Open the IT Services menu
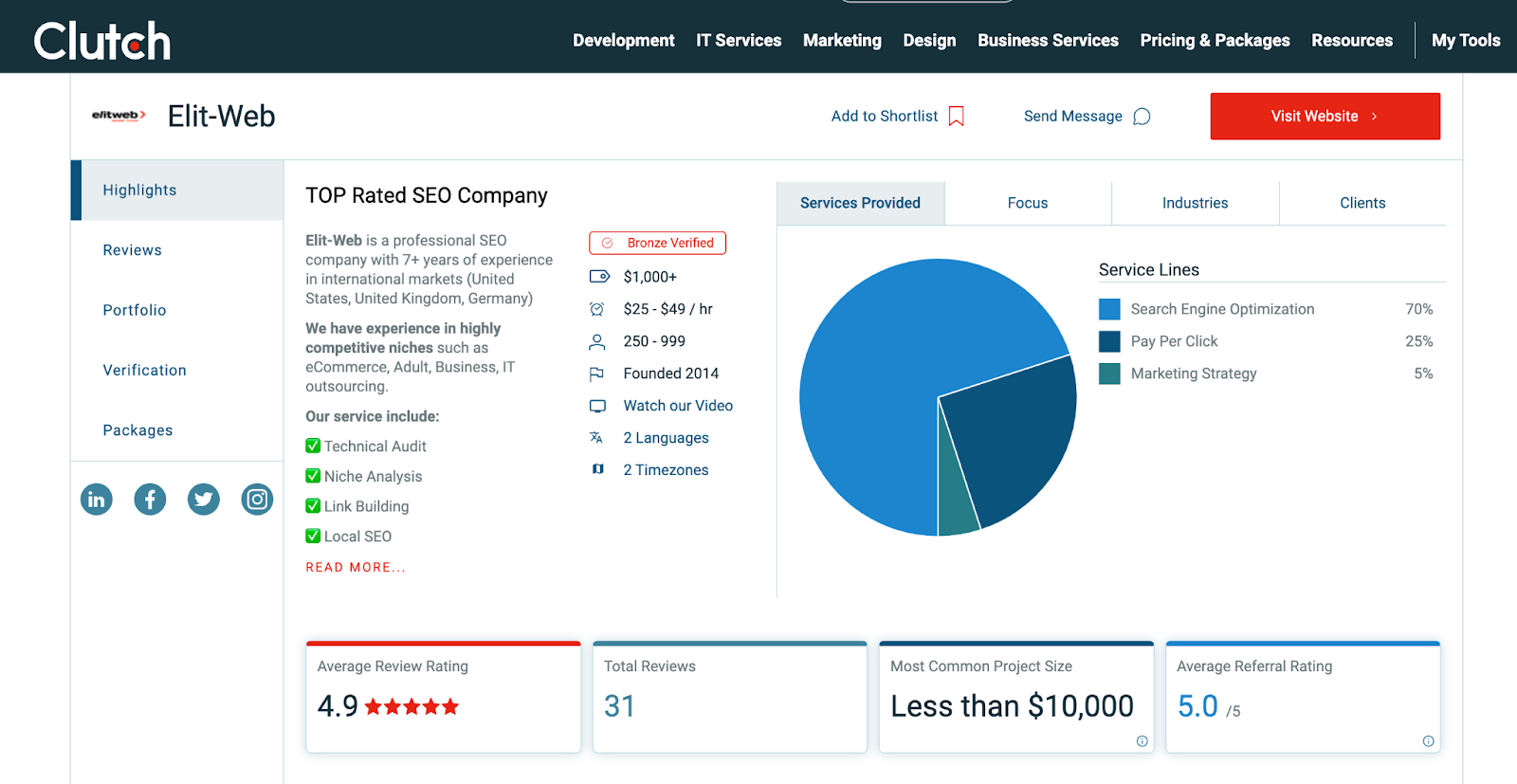This screenshot has width=1517, height=784. (739, 40)
